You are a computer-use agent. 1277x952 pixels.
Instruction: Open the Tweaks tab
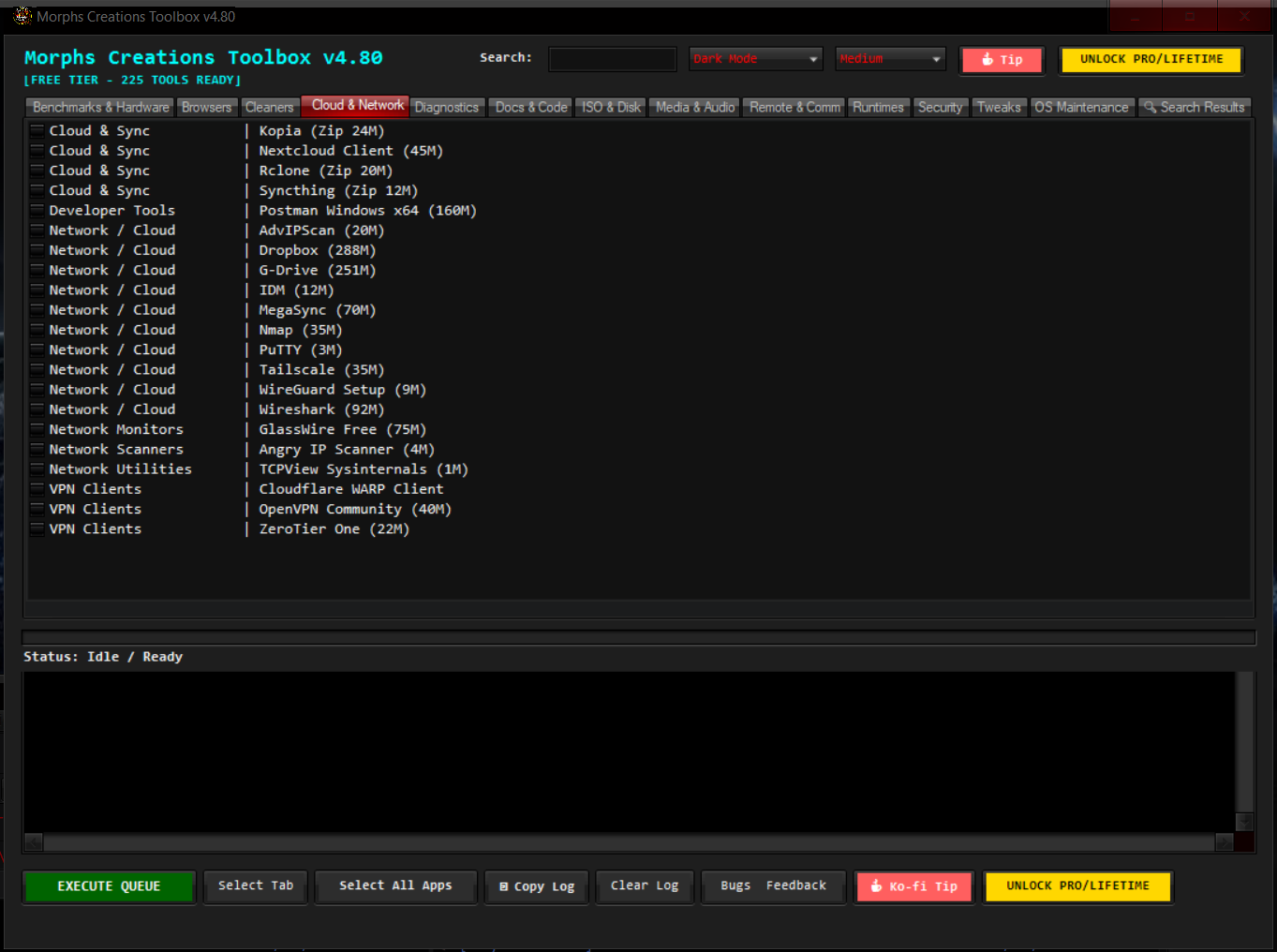pyautogui.click(x=999, y=108)
